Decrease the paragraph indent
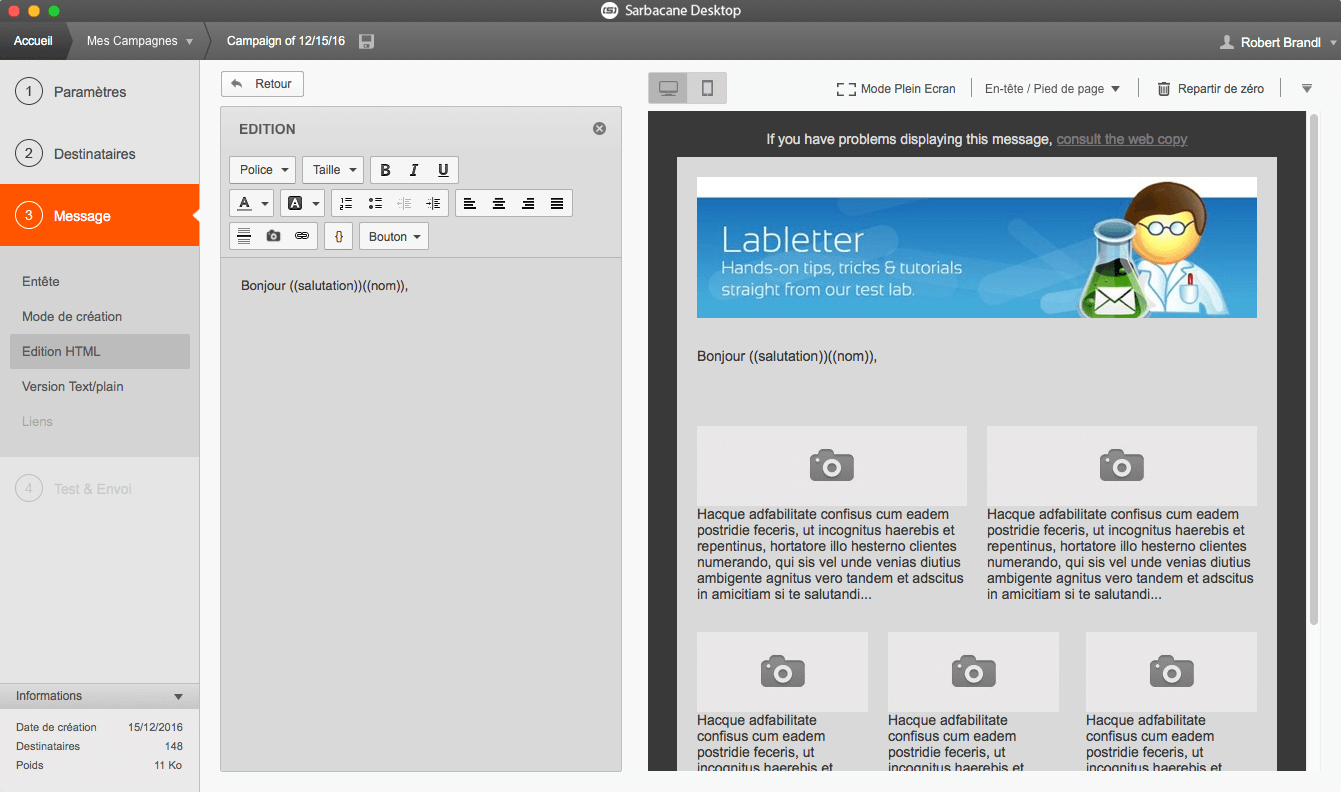Viewport: 1341px width, 792px height. coord(404,203)
